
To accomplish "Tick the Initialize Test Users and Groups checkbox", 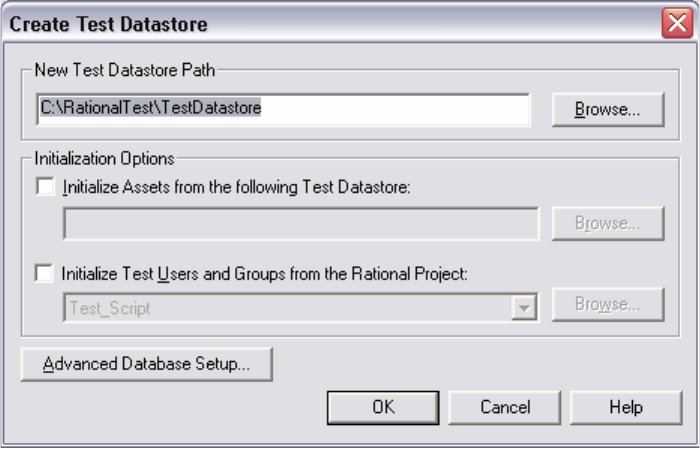I will pos(44,273).
